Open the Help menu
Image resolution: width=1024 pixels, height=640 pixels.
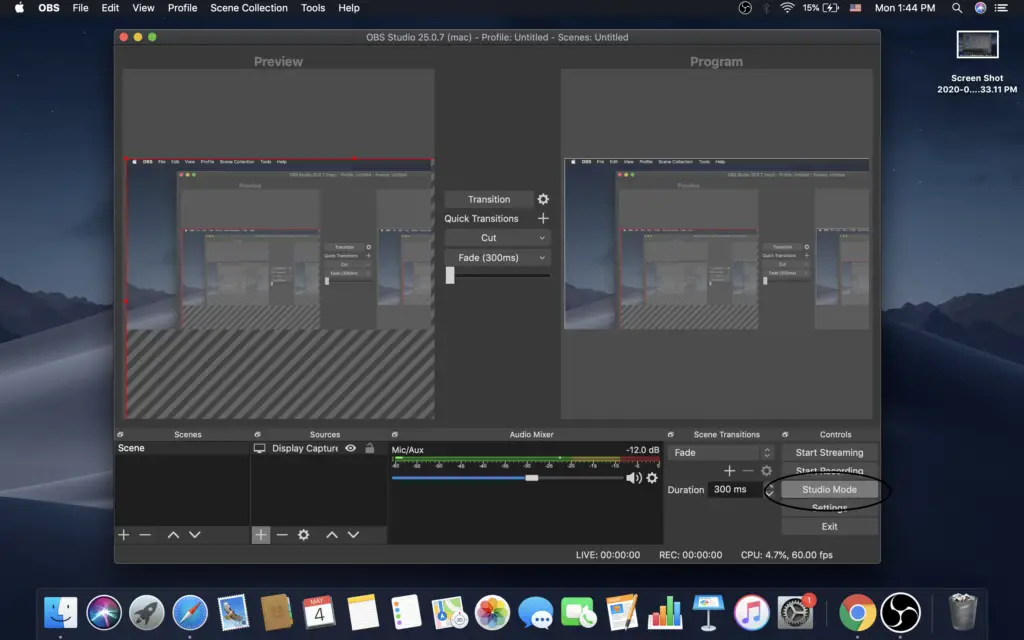tap(349, 8)
